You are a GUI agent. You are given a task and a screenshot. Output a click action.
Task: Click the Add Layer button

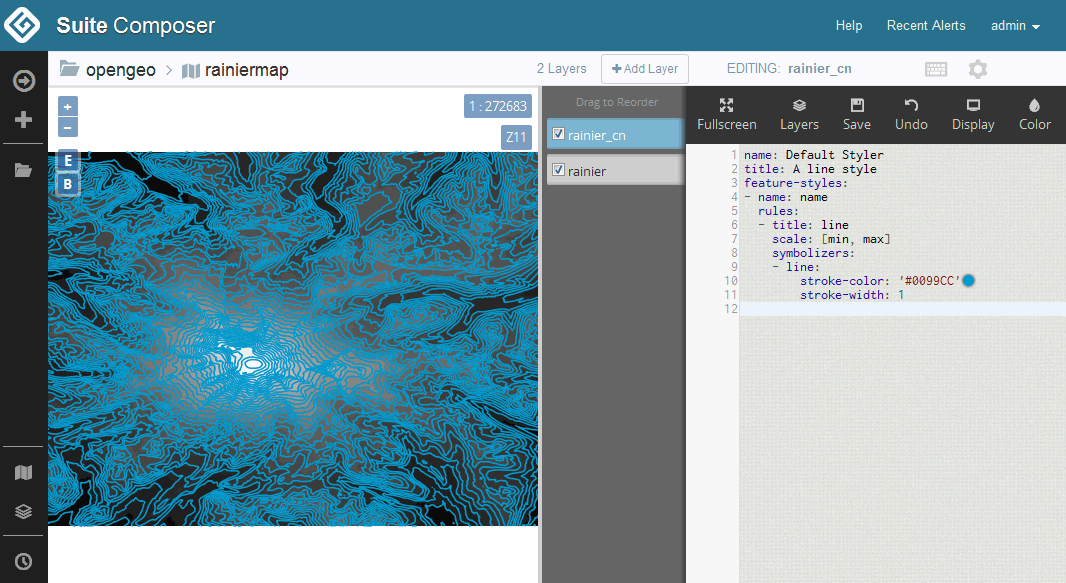tap(644, 68)
